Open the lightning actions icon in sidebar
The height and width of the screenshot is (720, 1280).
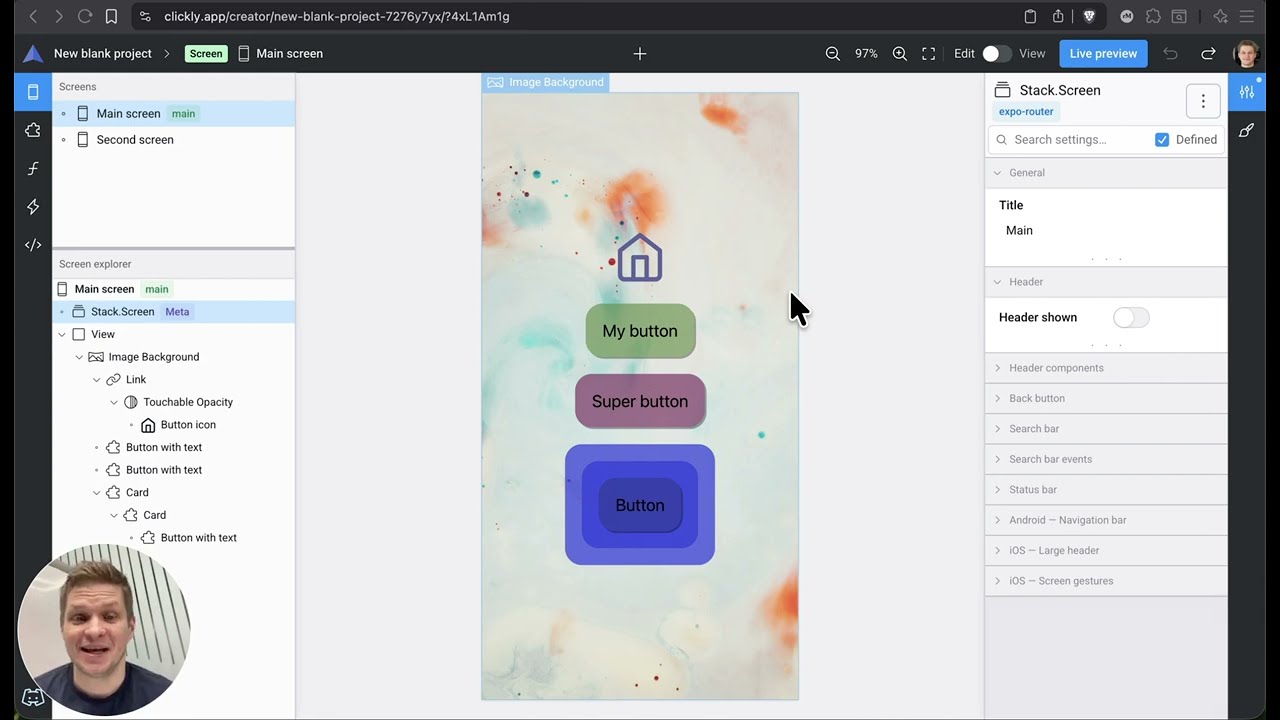pos(33,206)
